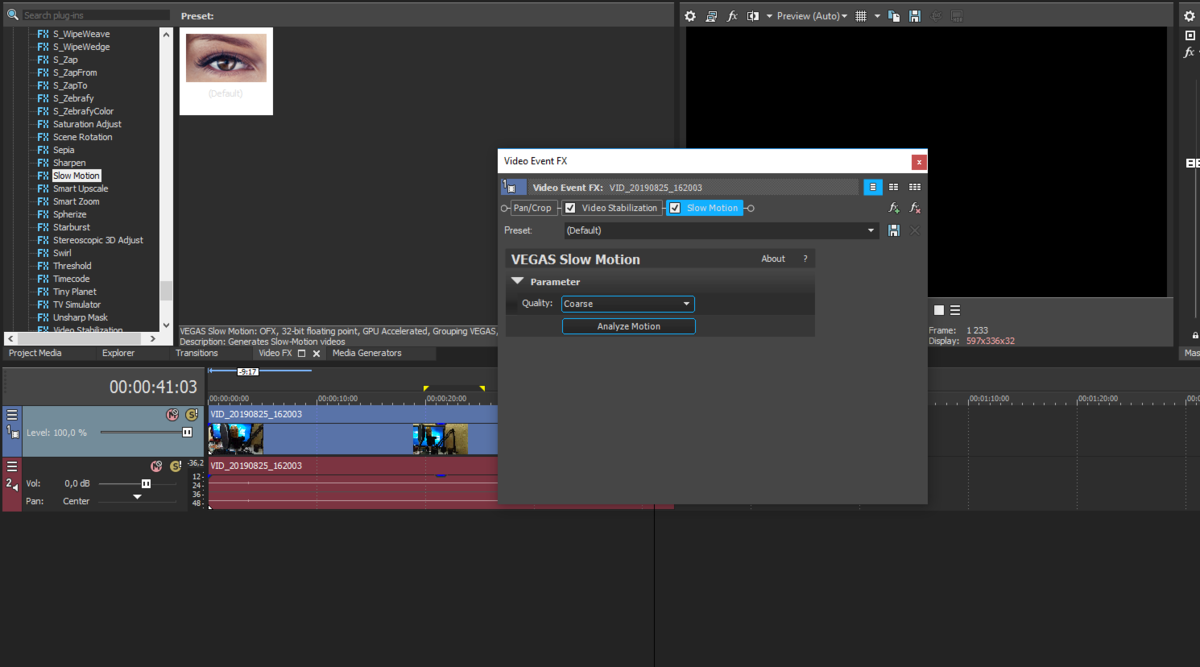1200x667 pixels.
Task: Collapse the Parameter section triangle
Action: (518, 282)
